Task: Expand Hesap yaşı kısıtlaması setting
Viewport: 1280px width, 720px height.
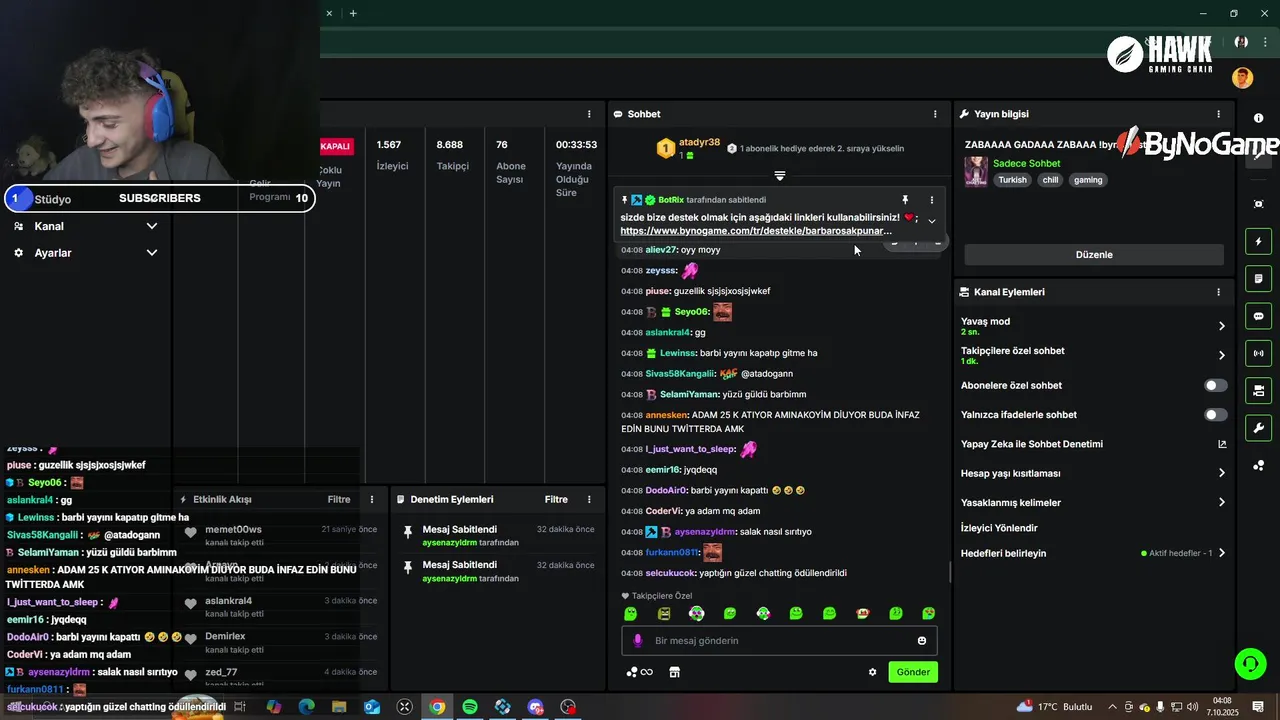Action: 1221,473
